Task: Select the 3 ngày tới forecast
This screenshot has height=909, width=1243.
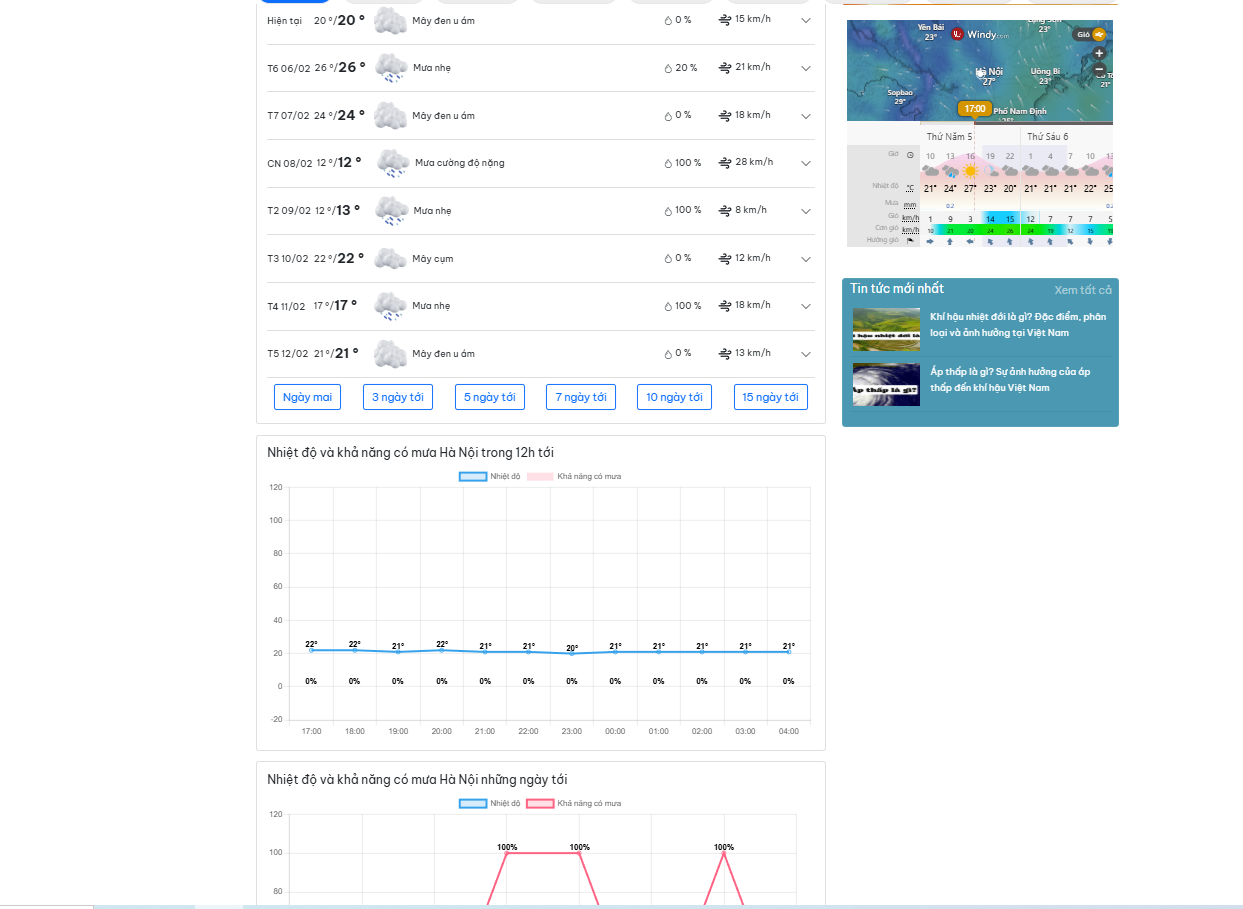Action: 397,397
